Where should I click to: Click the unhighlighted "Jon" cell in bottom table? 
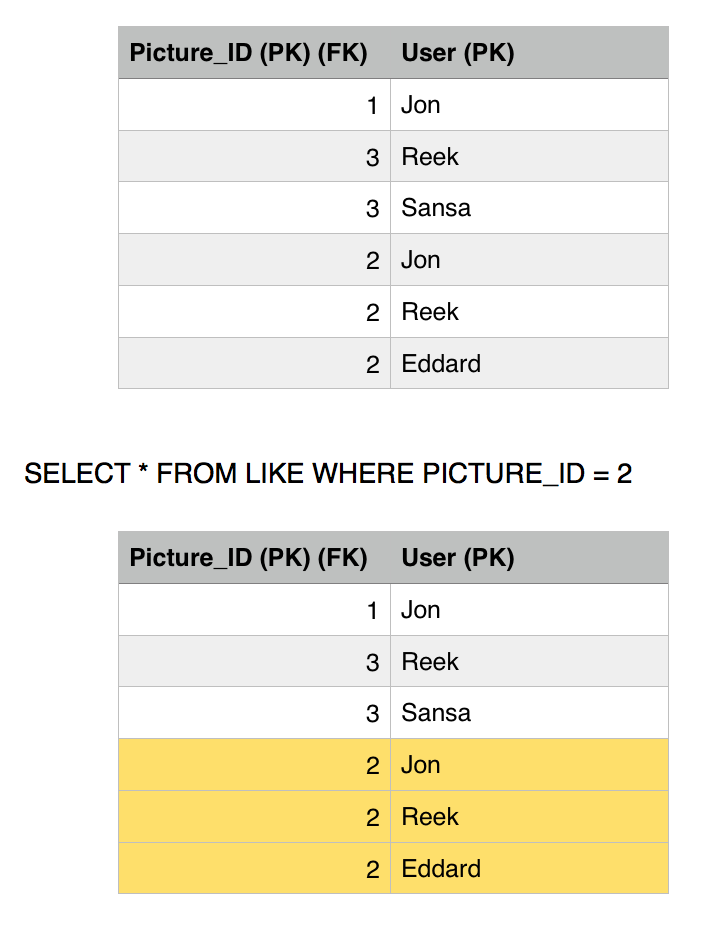(x=421, y=610)
